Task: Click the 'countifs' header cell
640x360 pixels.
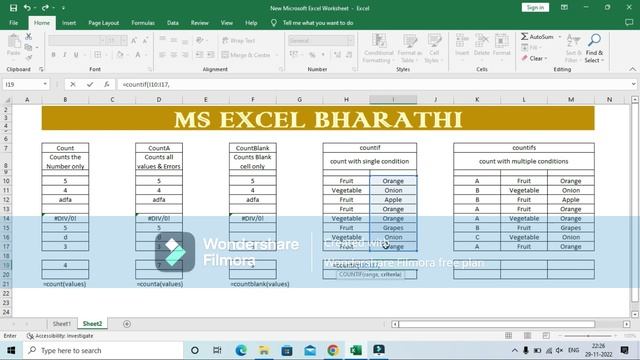Action: (x=524, y=147)
